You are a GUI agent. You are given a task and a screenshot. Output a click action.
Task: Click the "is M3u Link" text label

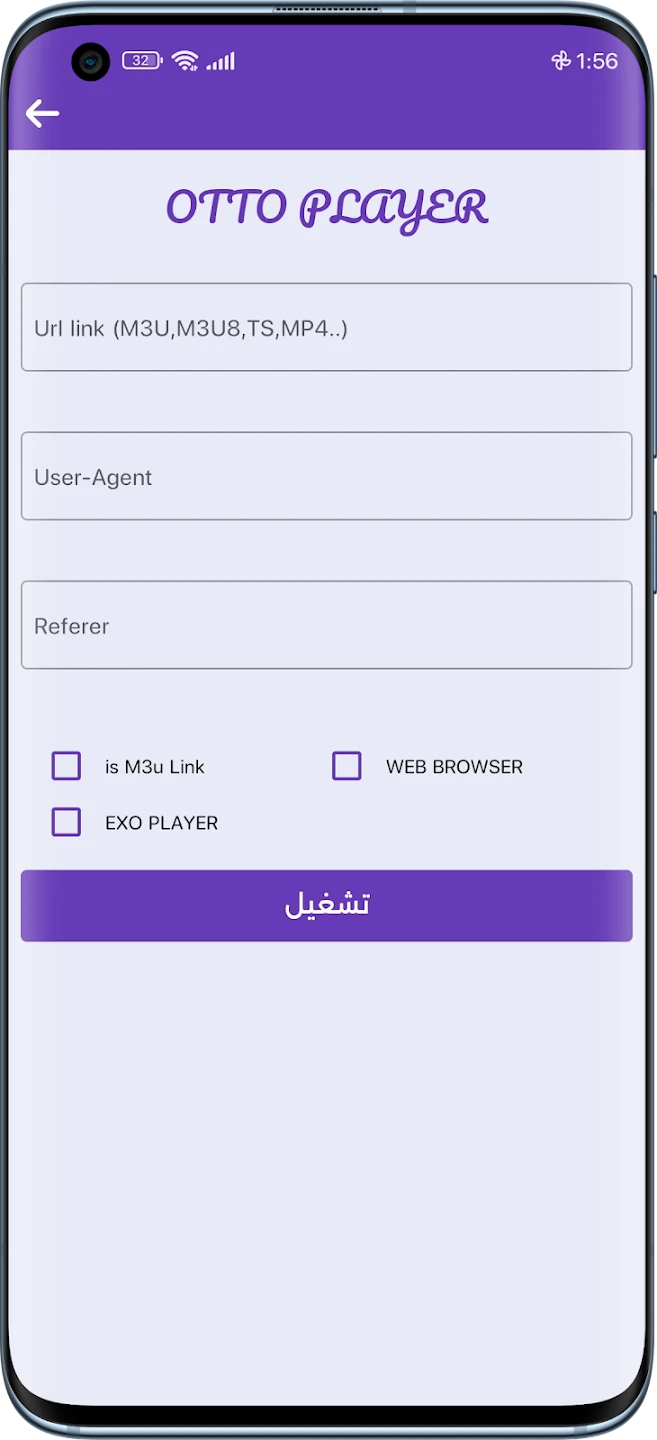click(154, 767)
